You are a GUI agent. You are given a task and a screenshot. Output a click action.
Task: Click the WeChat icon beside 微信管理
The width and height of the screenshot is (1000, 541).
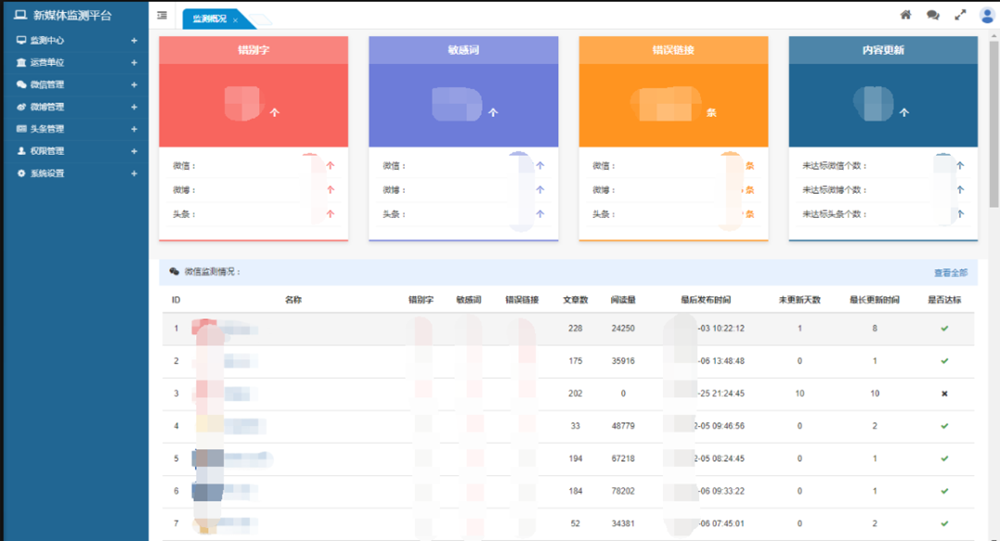pyautogui.click(x=22, y=85)
